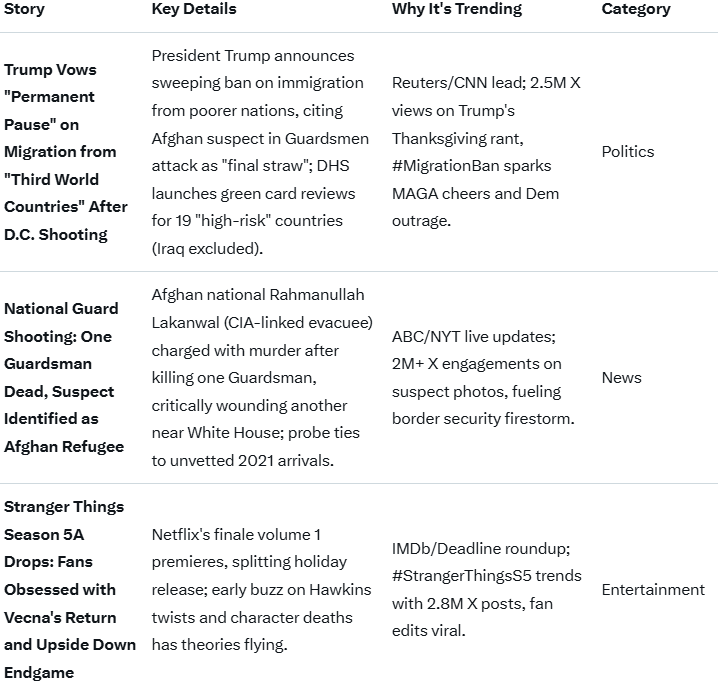The width and height of the screenshot is (723, 682).
Task: Click the border security firestorm text
Action: [483, 419]
